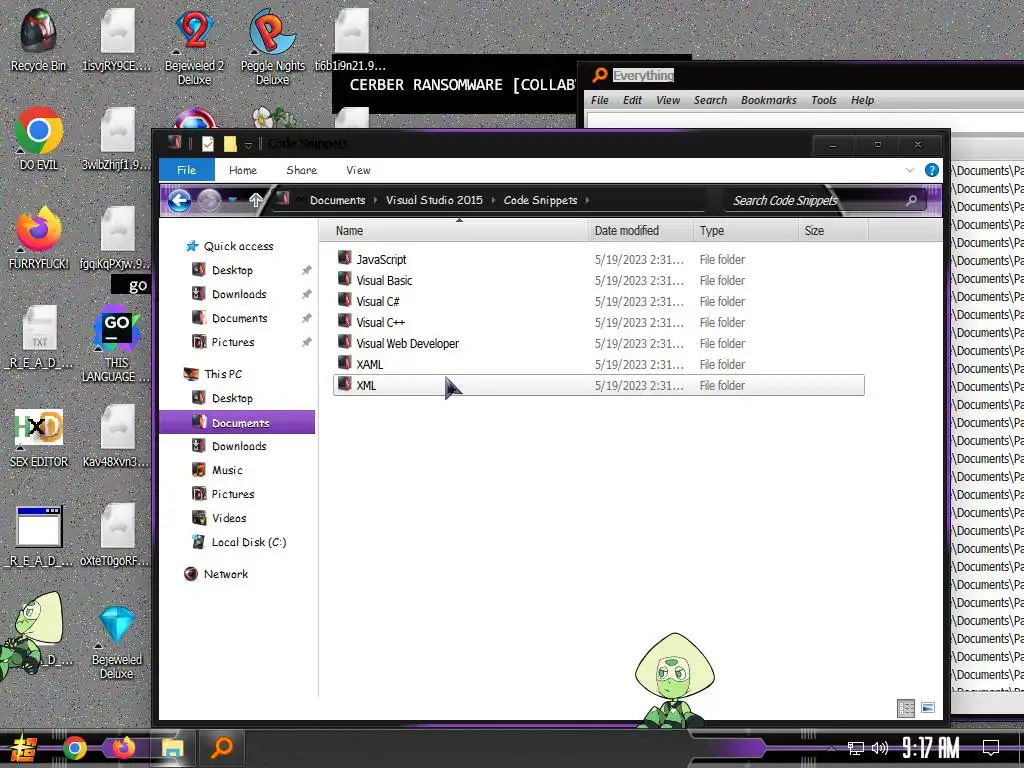Select the Visual C# folder
The image size is (1024, 768).
[598, 301]
